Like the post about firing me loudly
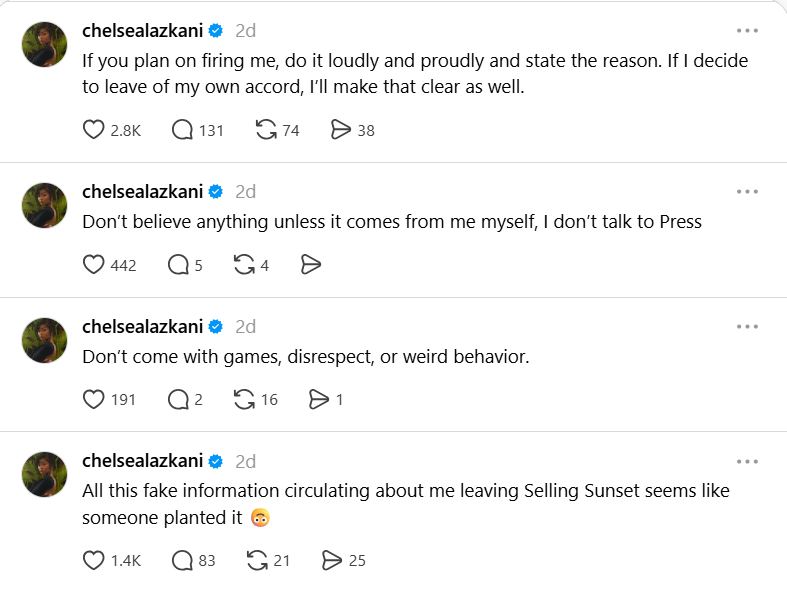 (x=94, y=130)
